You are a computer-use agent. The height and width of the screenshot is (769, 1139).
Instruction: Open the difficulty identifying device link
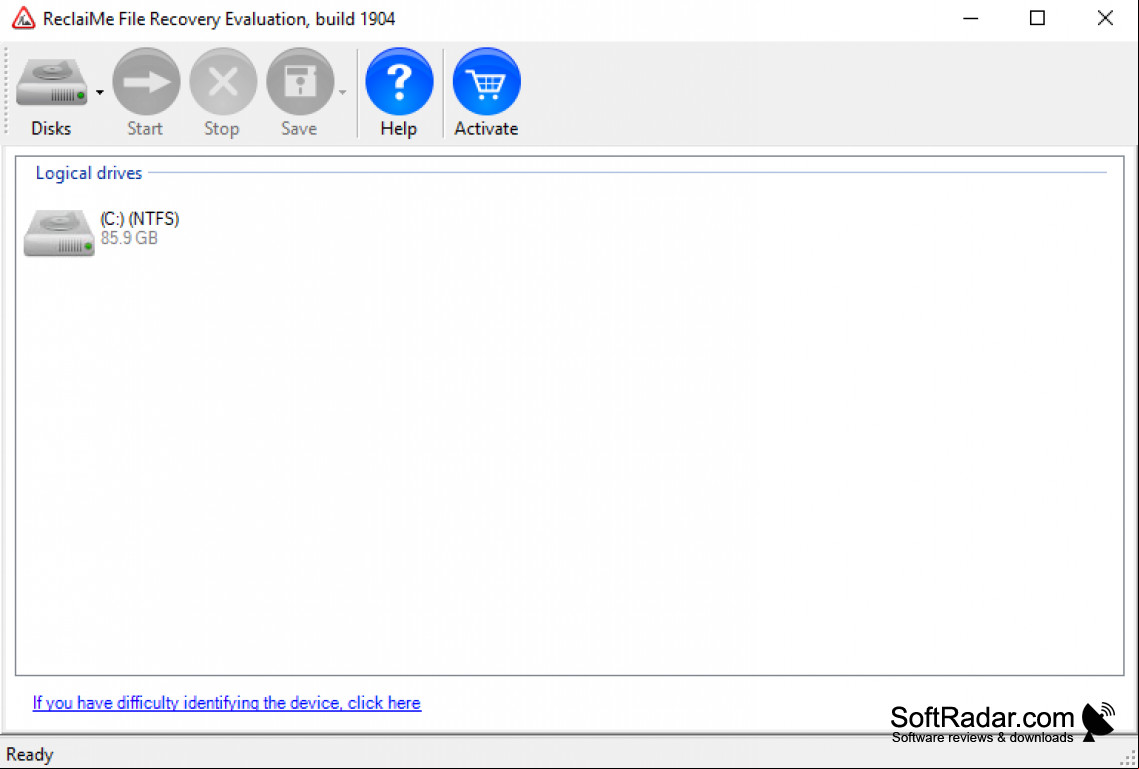click(227, 703)
